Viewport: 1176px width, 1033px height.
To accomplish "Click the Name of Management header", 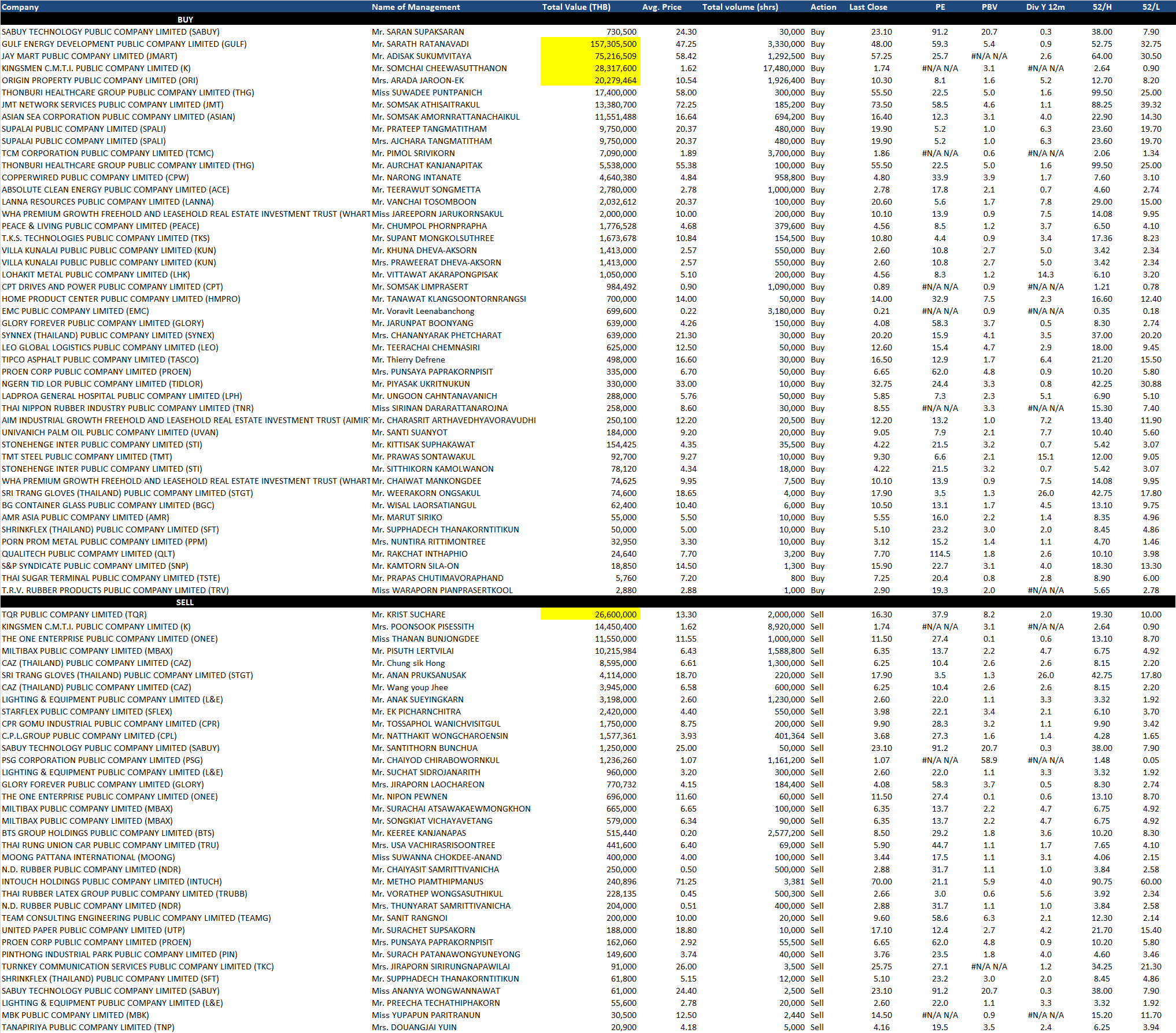I will (x=416, y=7).
